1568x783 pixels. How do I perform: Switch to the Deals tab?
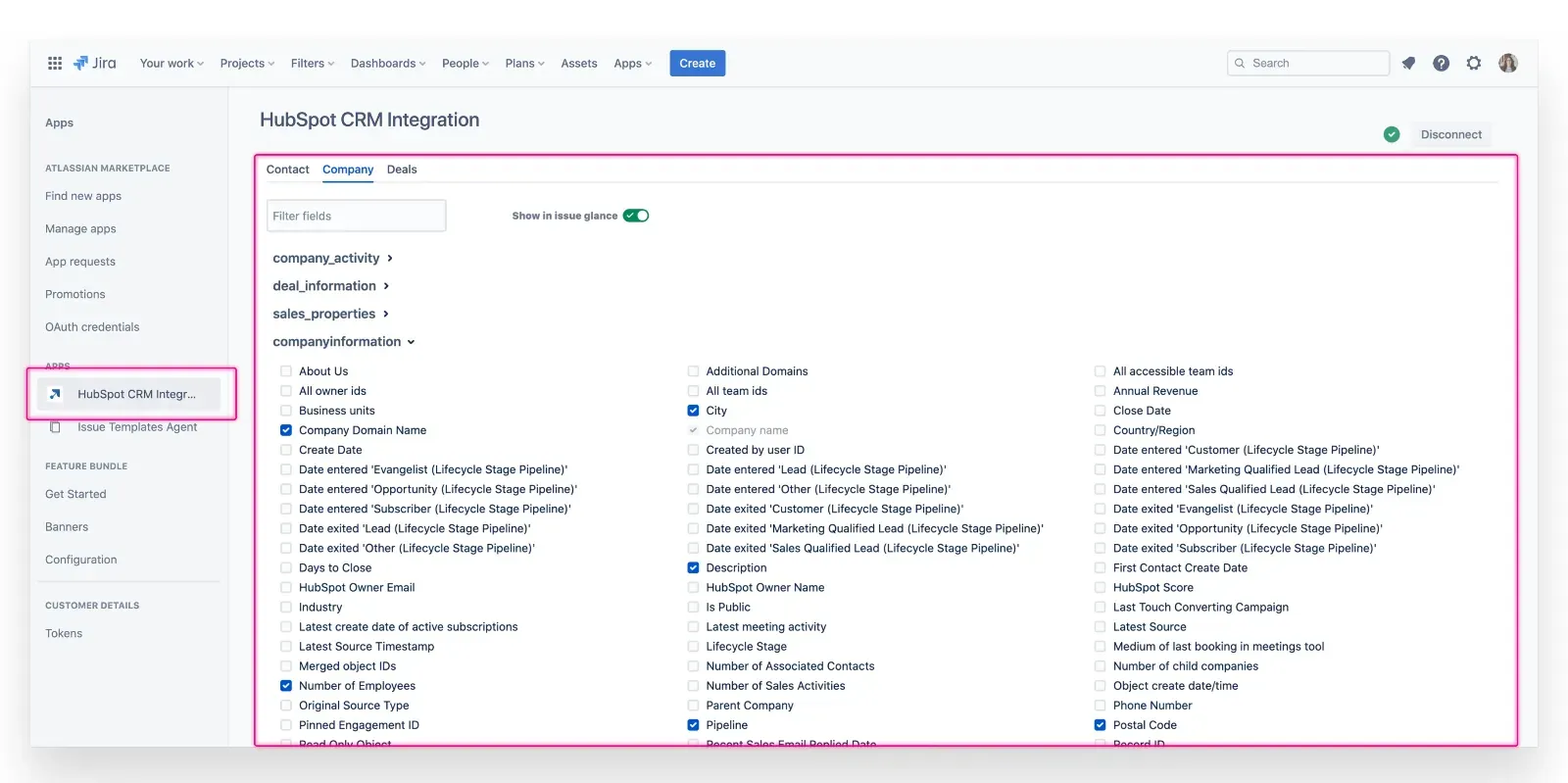(402, 170)
